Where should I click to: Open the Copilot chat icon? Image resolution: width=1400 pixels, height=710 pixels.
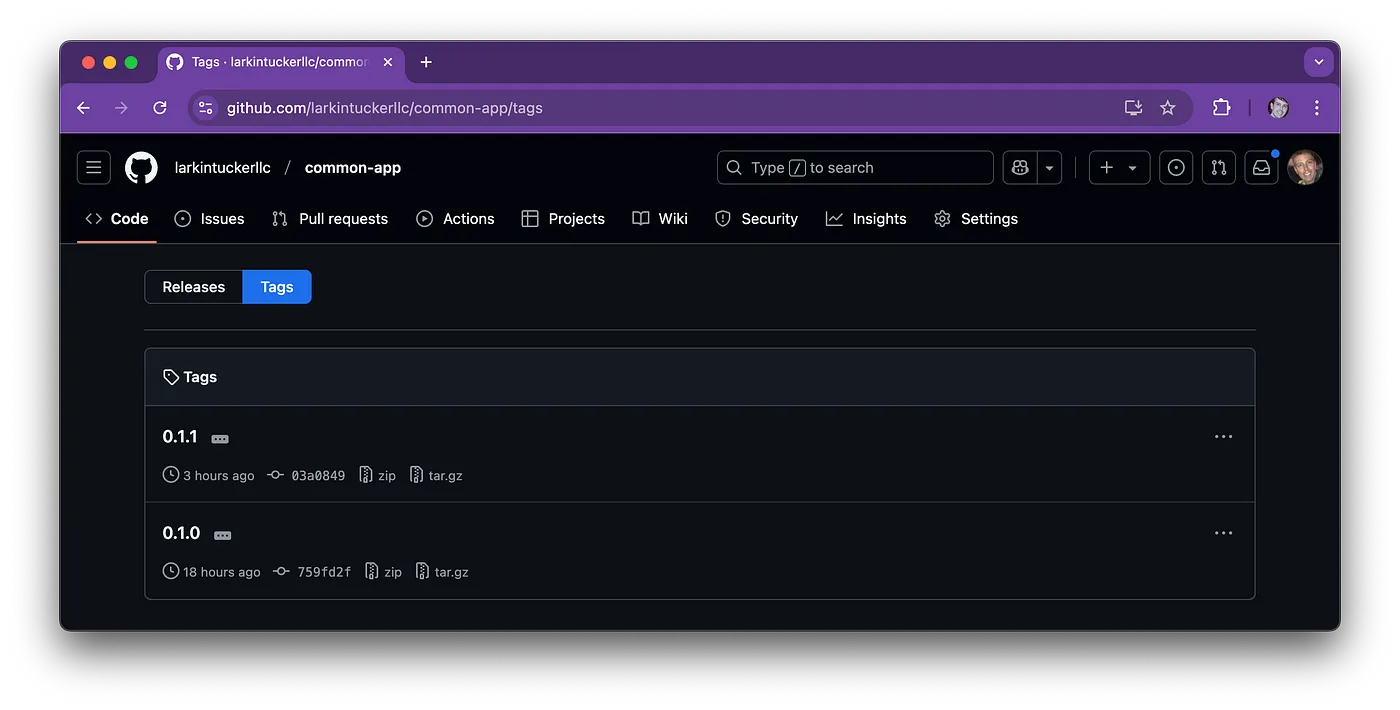pos(1020,168)
